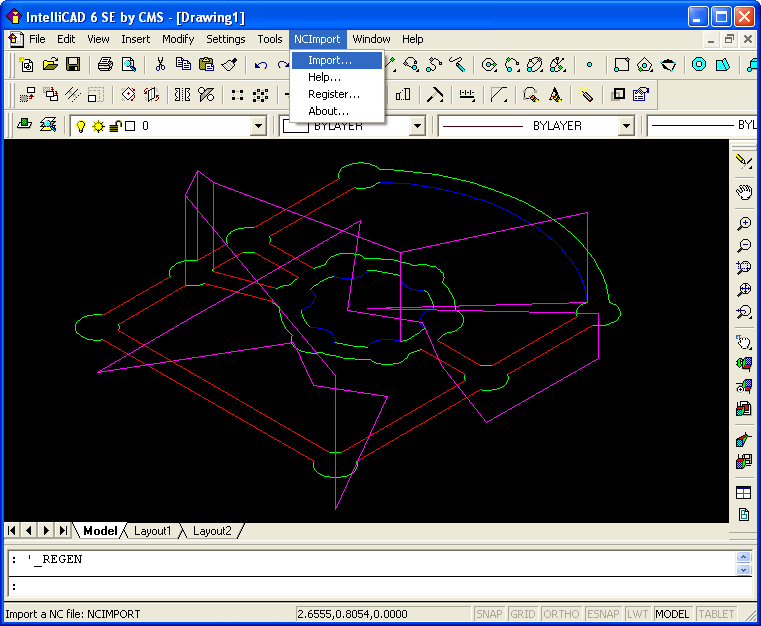Click the Pan hand icon

(744, 192)
